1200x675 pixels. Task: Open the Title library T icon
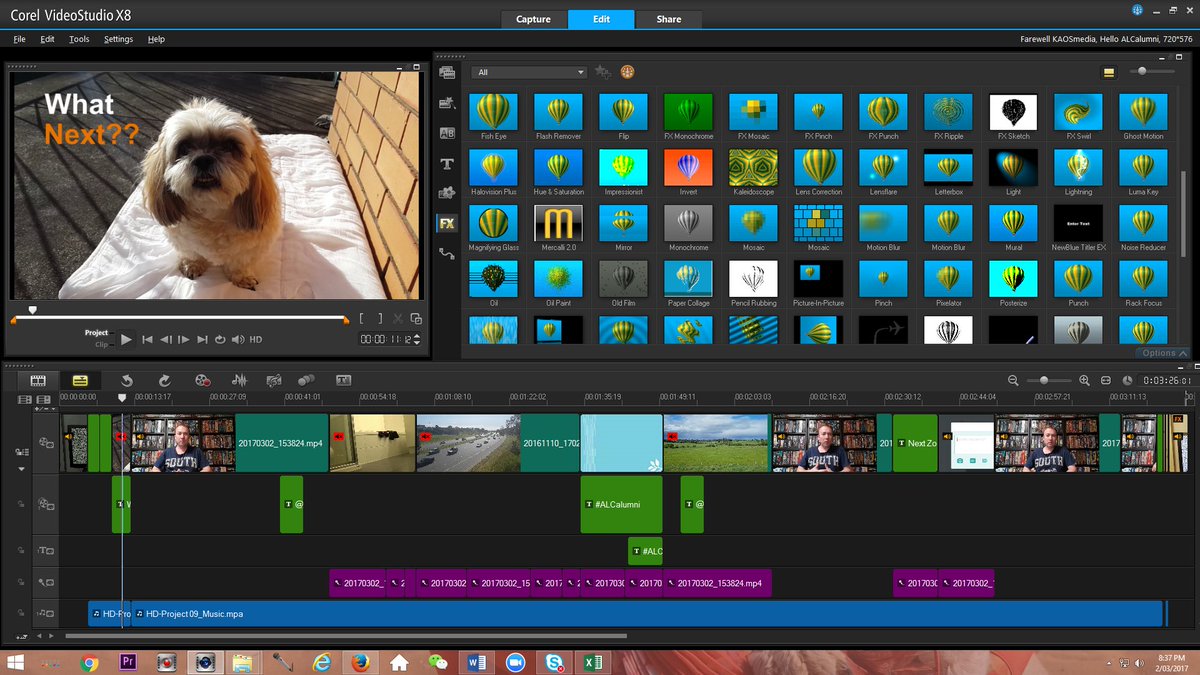pos(447,163)
